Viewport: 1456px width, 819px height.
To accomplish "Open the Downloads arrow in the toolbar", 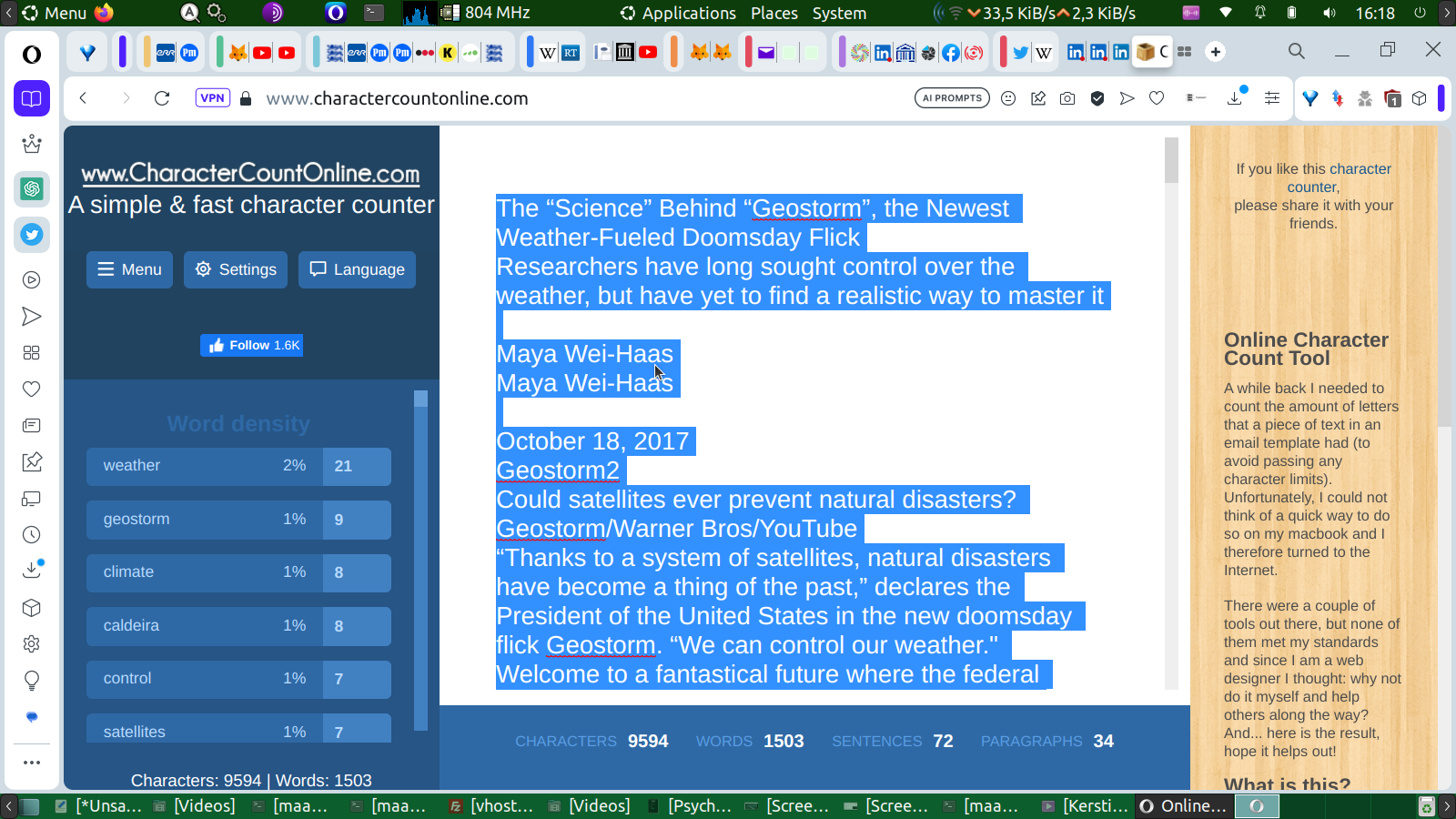I will (x=1235, y=97).
